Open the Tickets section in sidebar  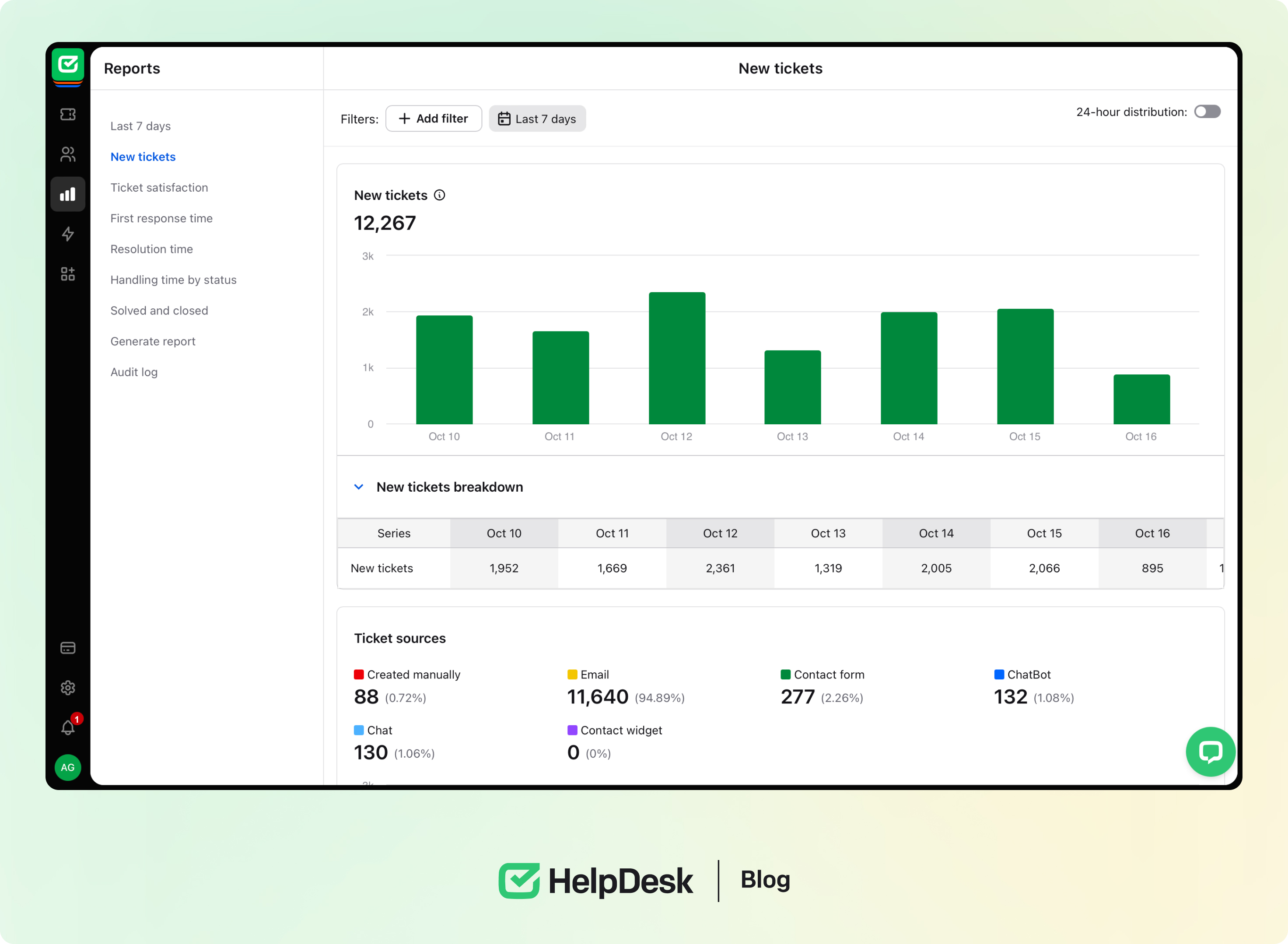click(x=67, y=114)
